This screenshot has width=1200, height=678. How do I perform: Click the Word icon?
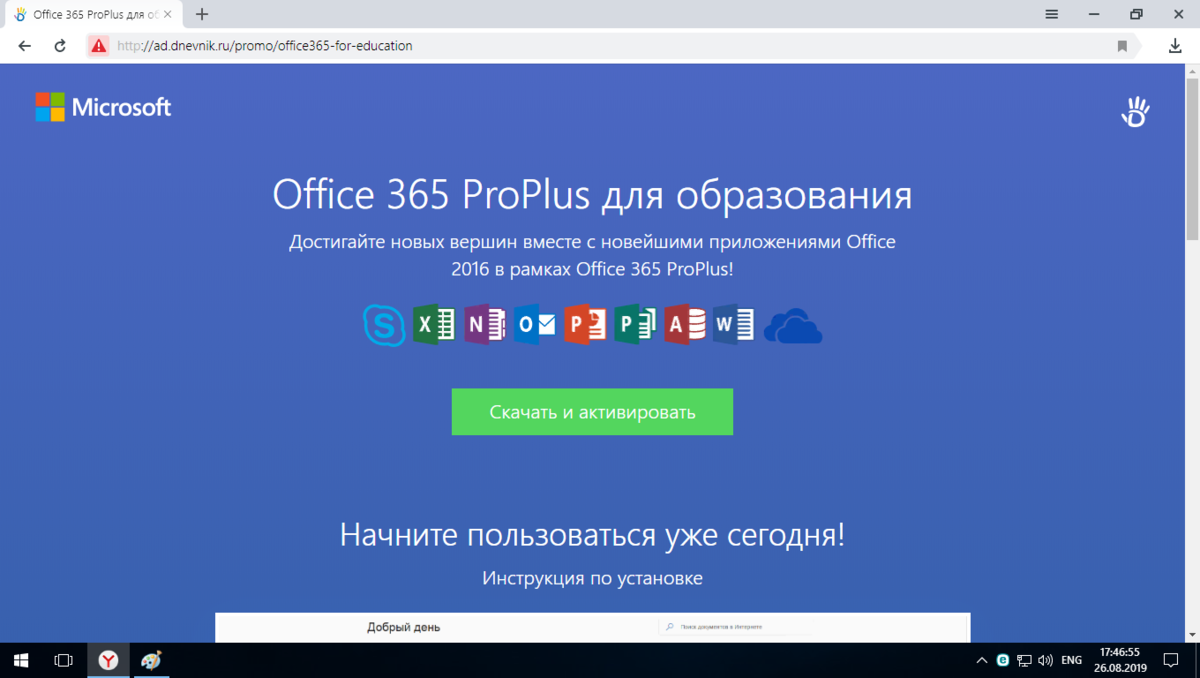point(734,324)
